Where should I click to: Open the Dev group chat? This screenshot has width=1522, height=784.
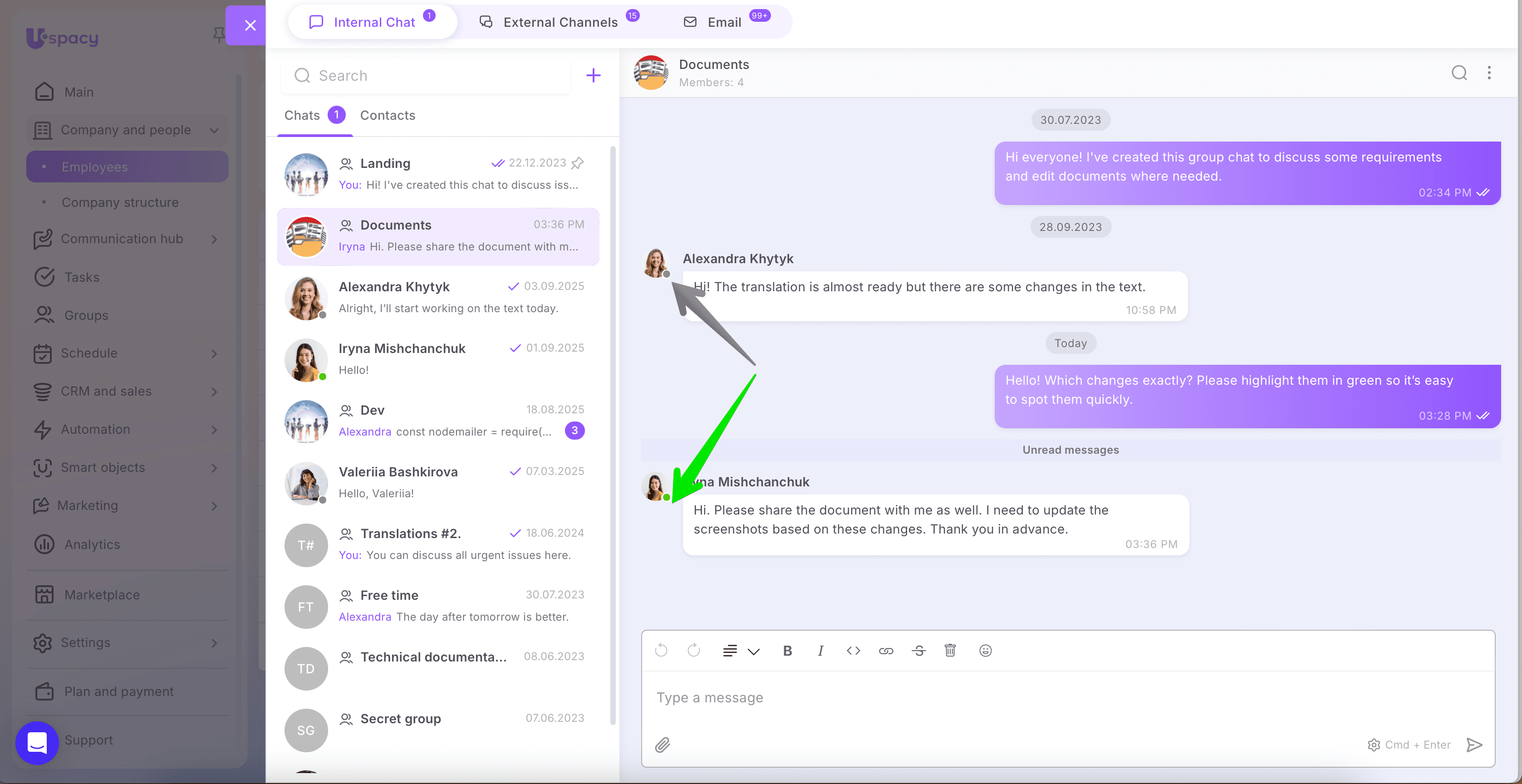pyautogui.click(x=437, y=421)
